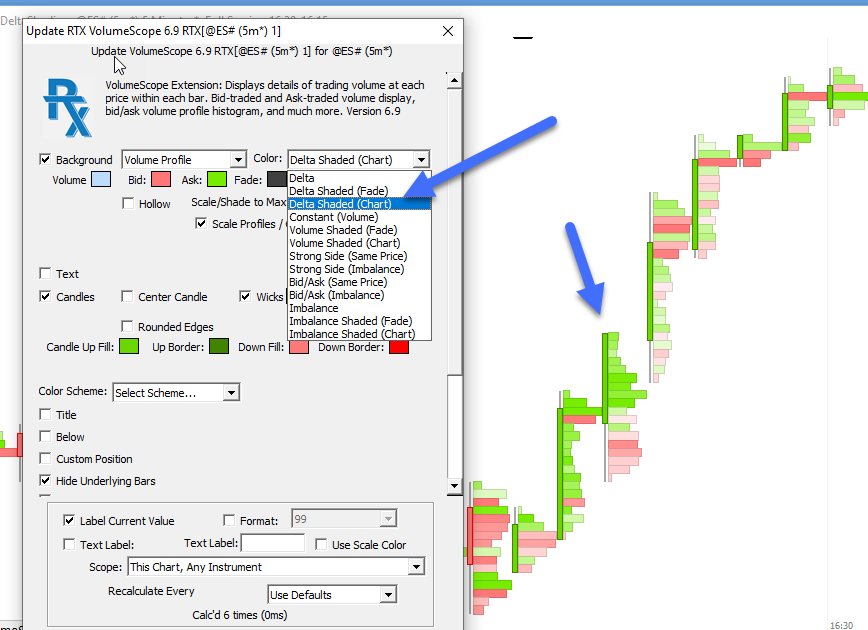
Task: Open the disabled Format 99 dropdown
Action: (344, 519)
